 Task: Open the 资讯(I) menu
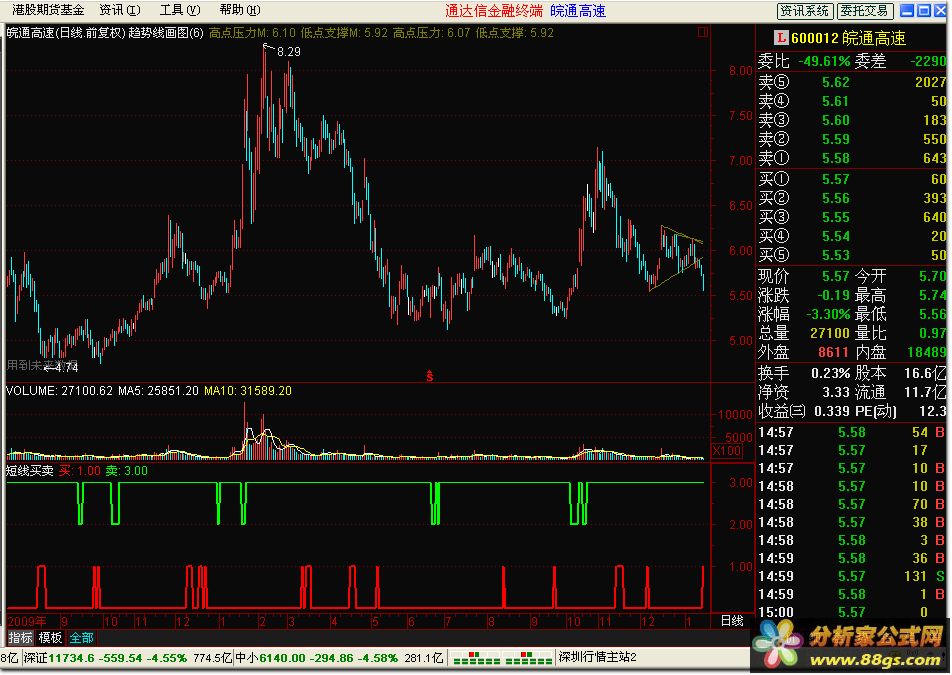(x=120, y=10)
